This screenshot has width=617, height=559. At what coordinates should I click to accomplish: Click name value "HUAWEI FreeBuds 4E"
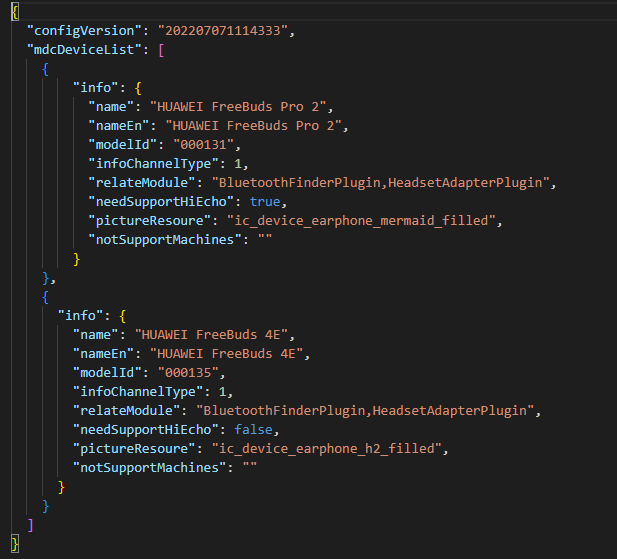211,335
